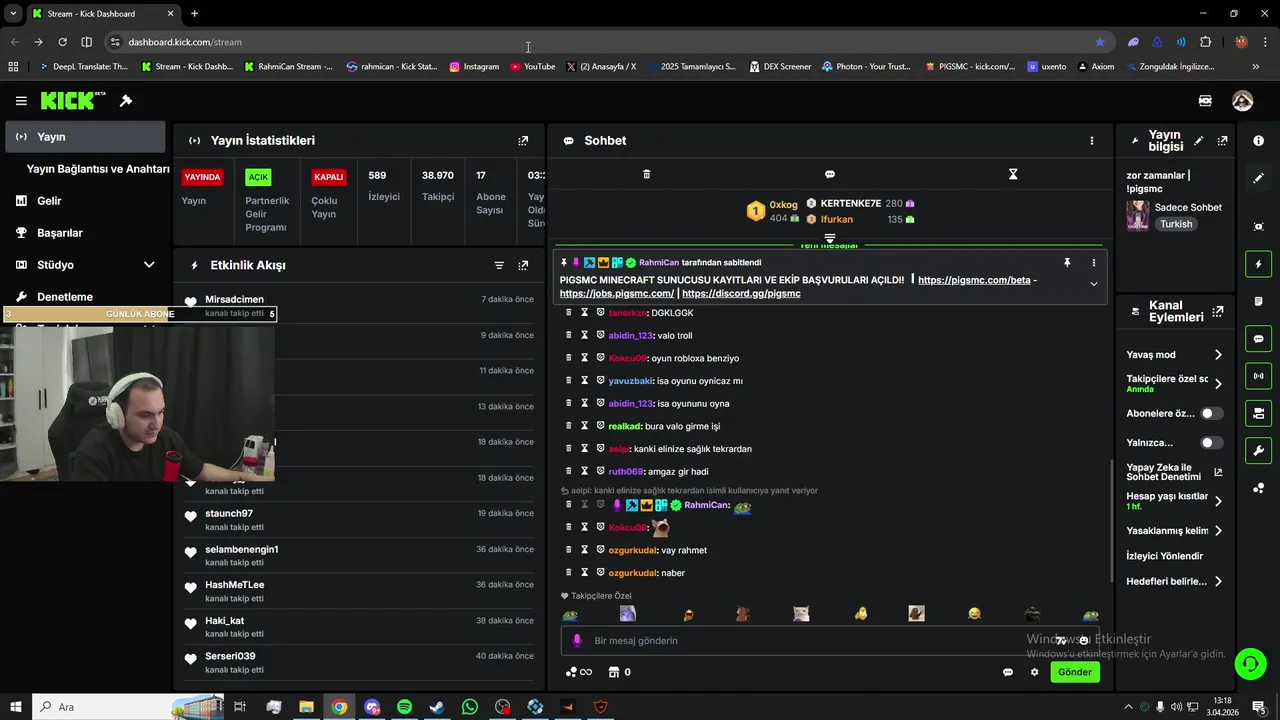This screenshot has width=1280, height=720.
Task: Open pinned message three-dot menu
Action: pos(1093,262)
